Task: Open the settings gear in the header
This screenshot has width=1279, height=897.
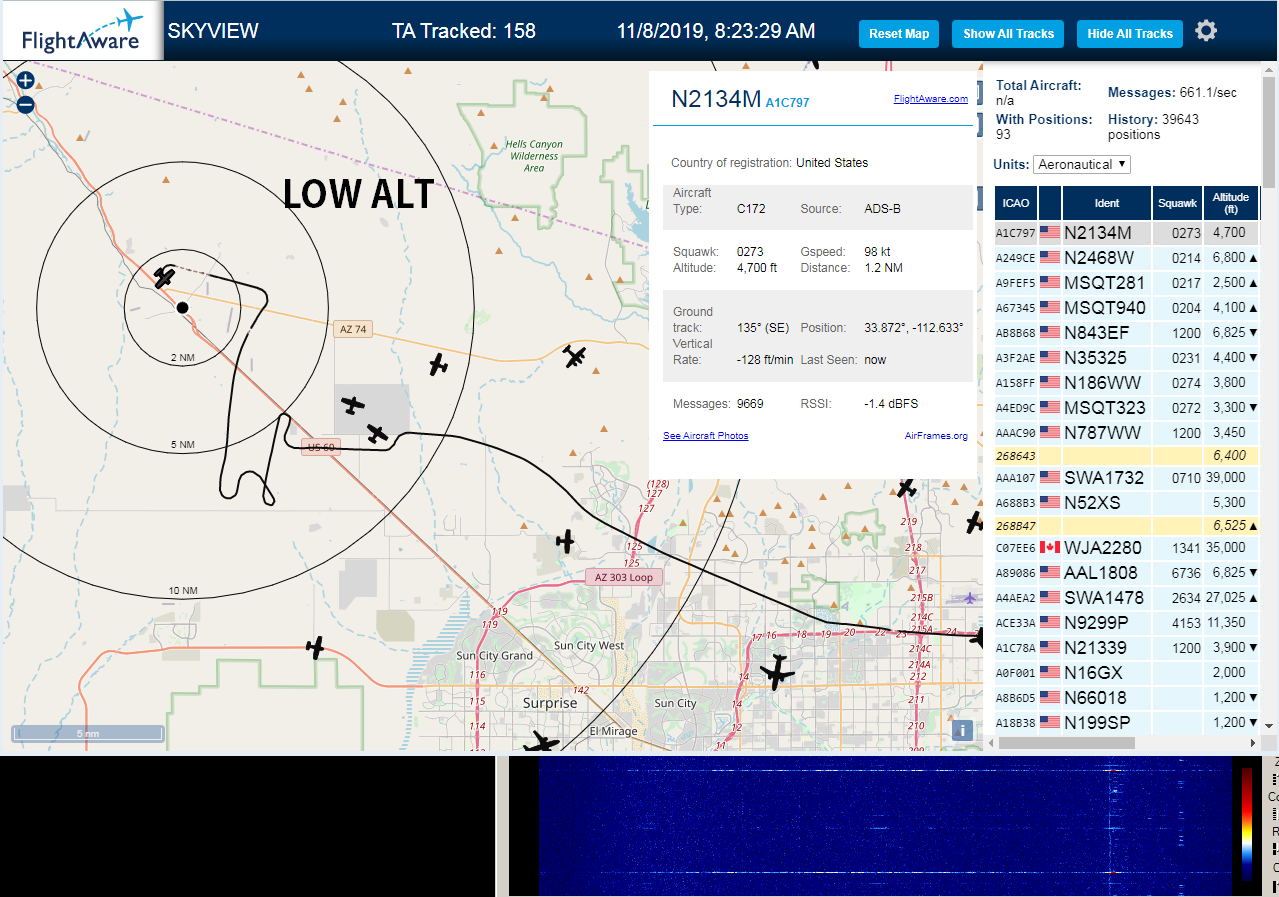Action: 1206,31
